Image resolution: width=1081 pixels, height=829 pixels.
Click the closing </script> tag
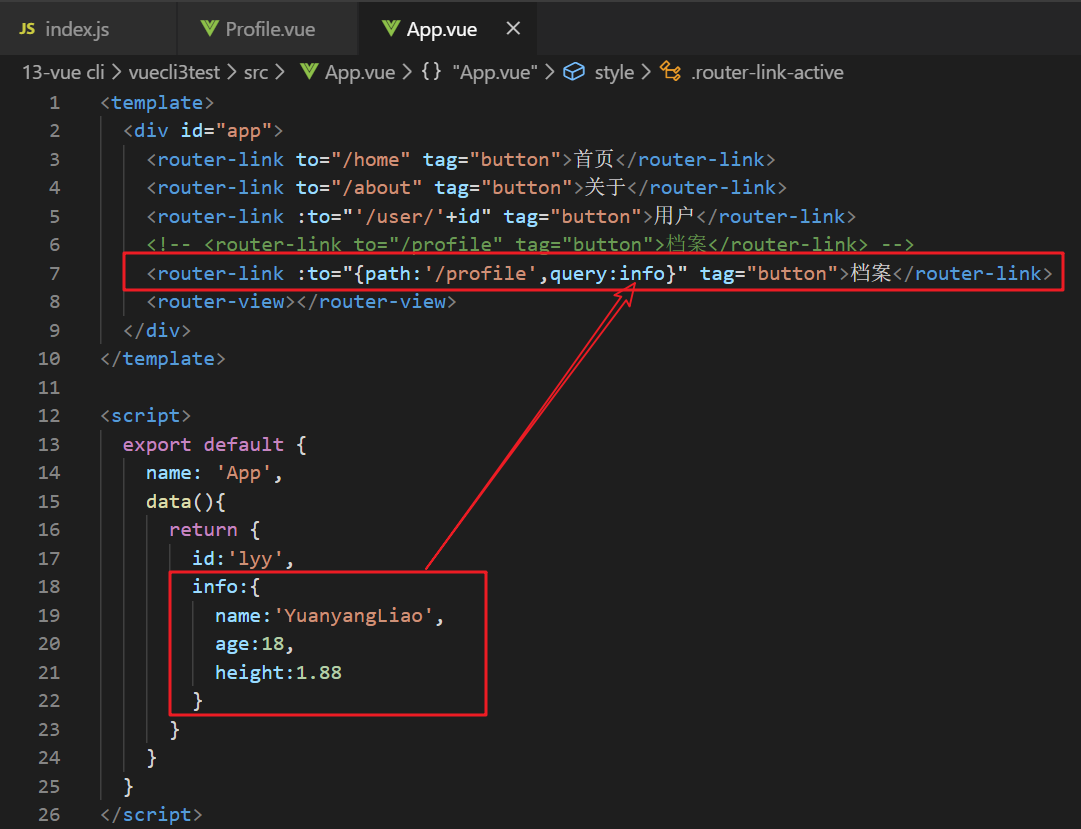(152, 815)
